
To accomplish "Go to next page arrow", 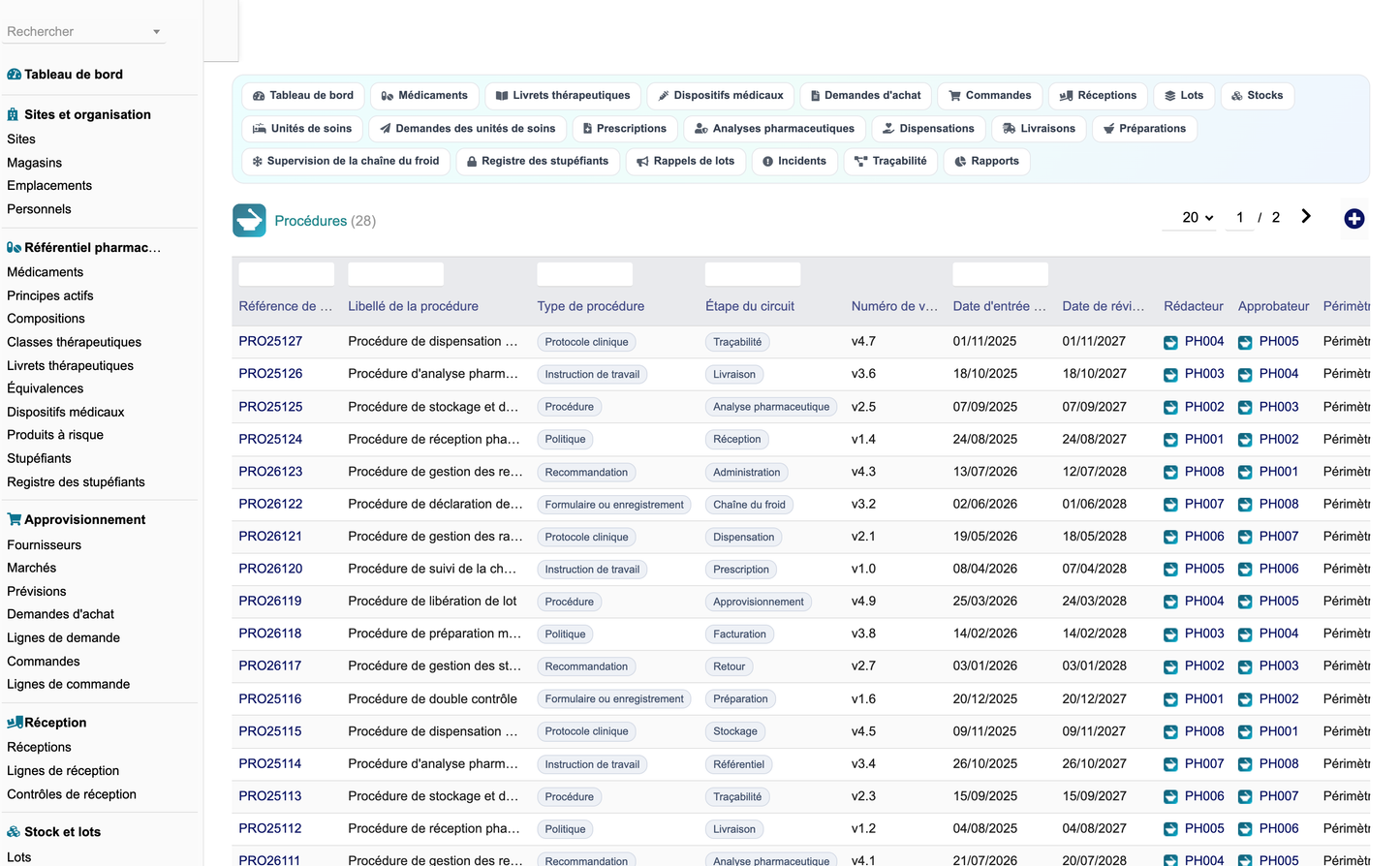I will [x=1306, y=217].
